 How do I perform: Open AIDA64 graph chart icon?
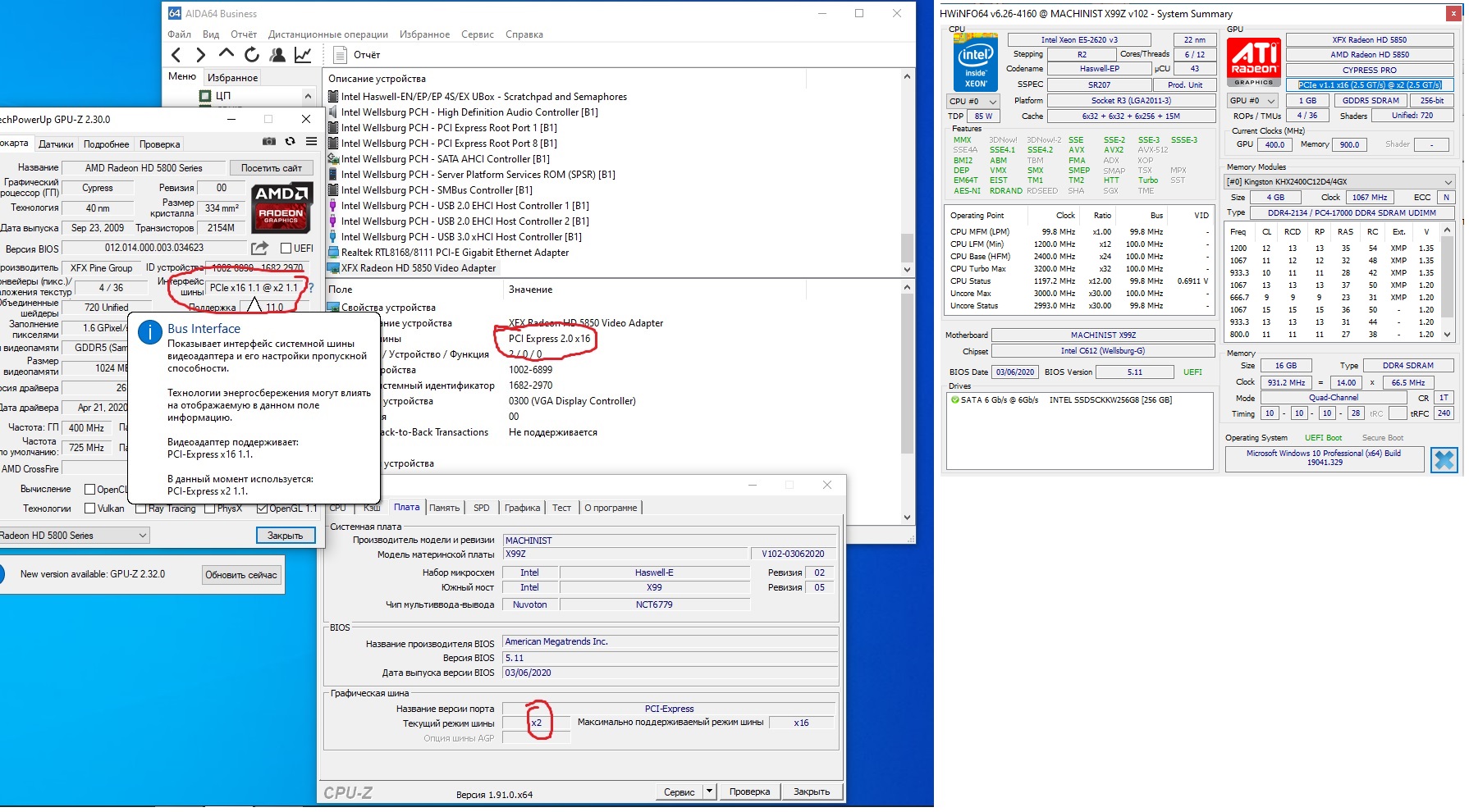(303, 55)
